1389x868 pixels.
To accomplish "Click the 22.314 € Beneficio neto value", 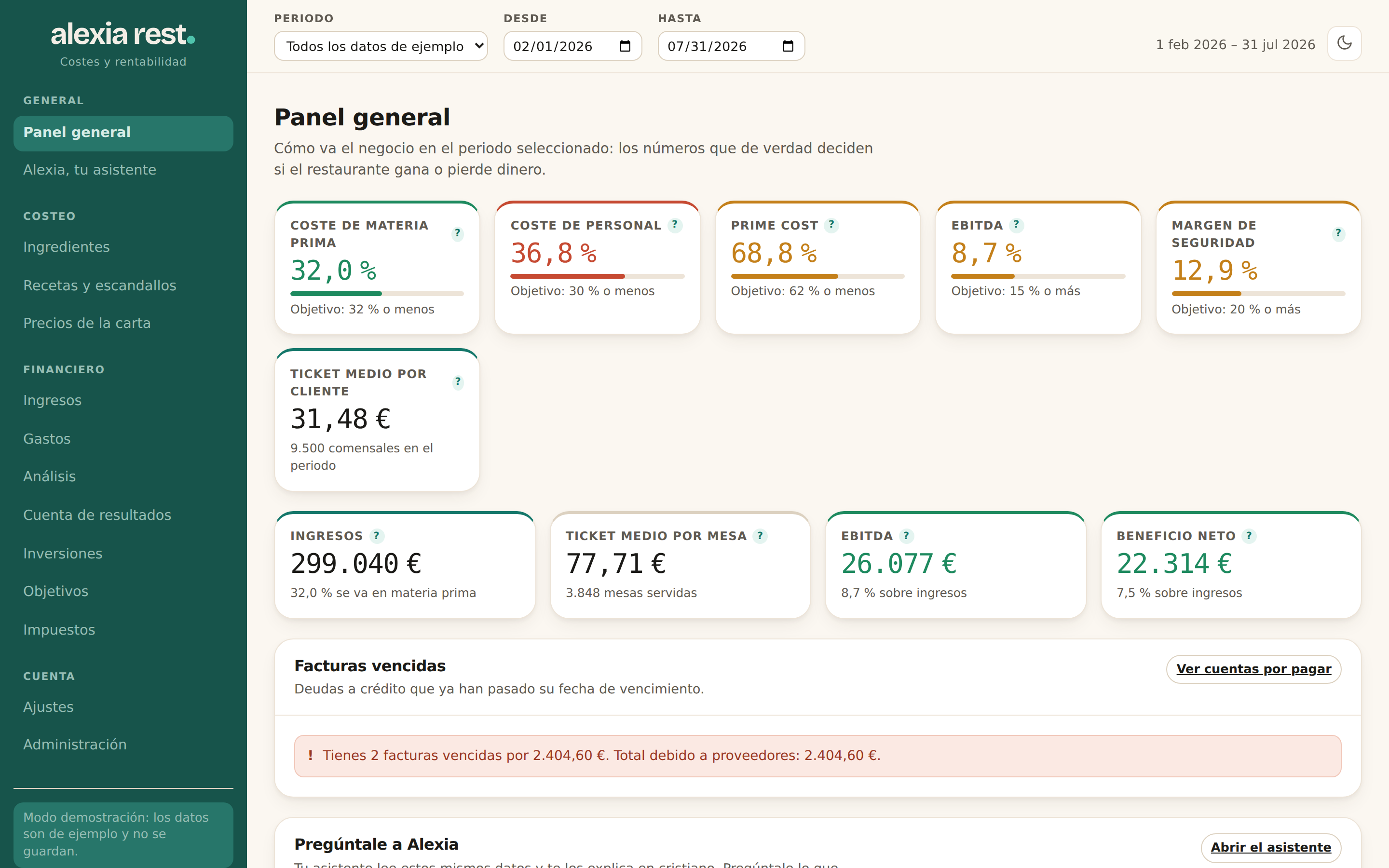I will point(1174,564).
